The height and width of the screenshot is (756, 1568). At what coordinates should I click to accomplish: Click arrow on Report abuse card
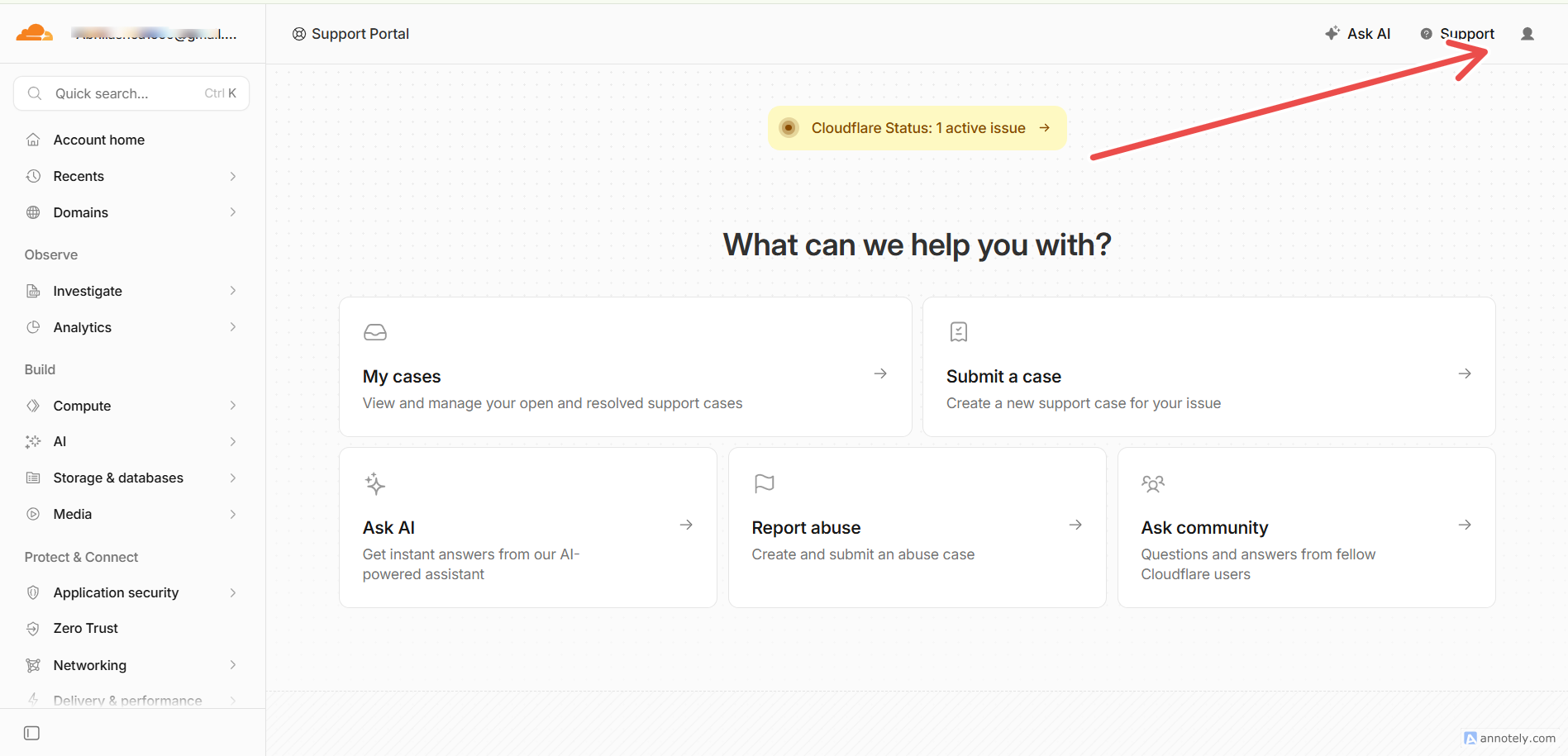(1075, 525)
